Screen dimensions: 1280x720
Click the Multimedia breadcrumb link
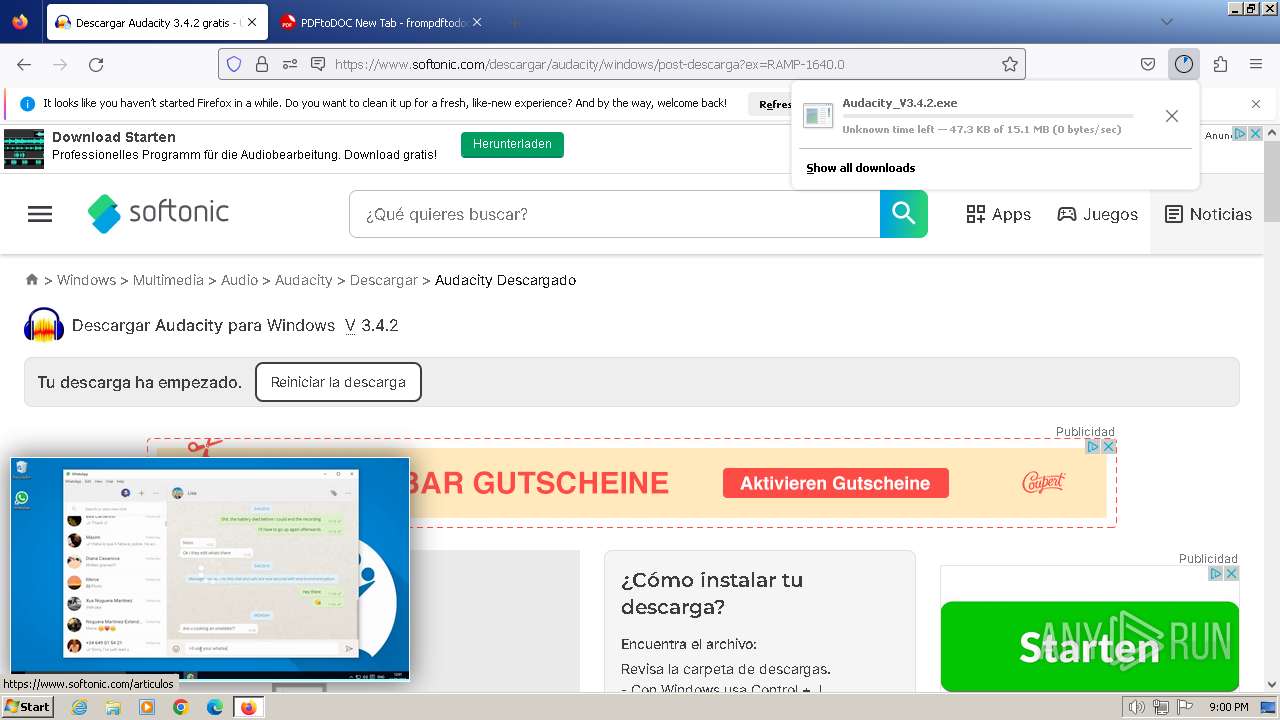tap(168, 280)
